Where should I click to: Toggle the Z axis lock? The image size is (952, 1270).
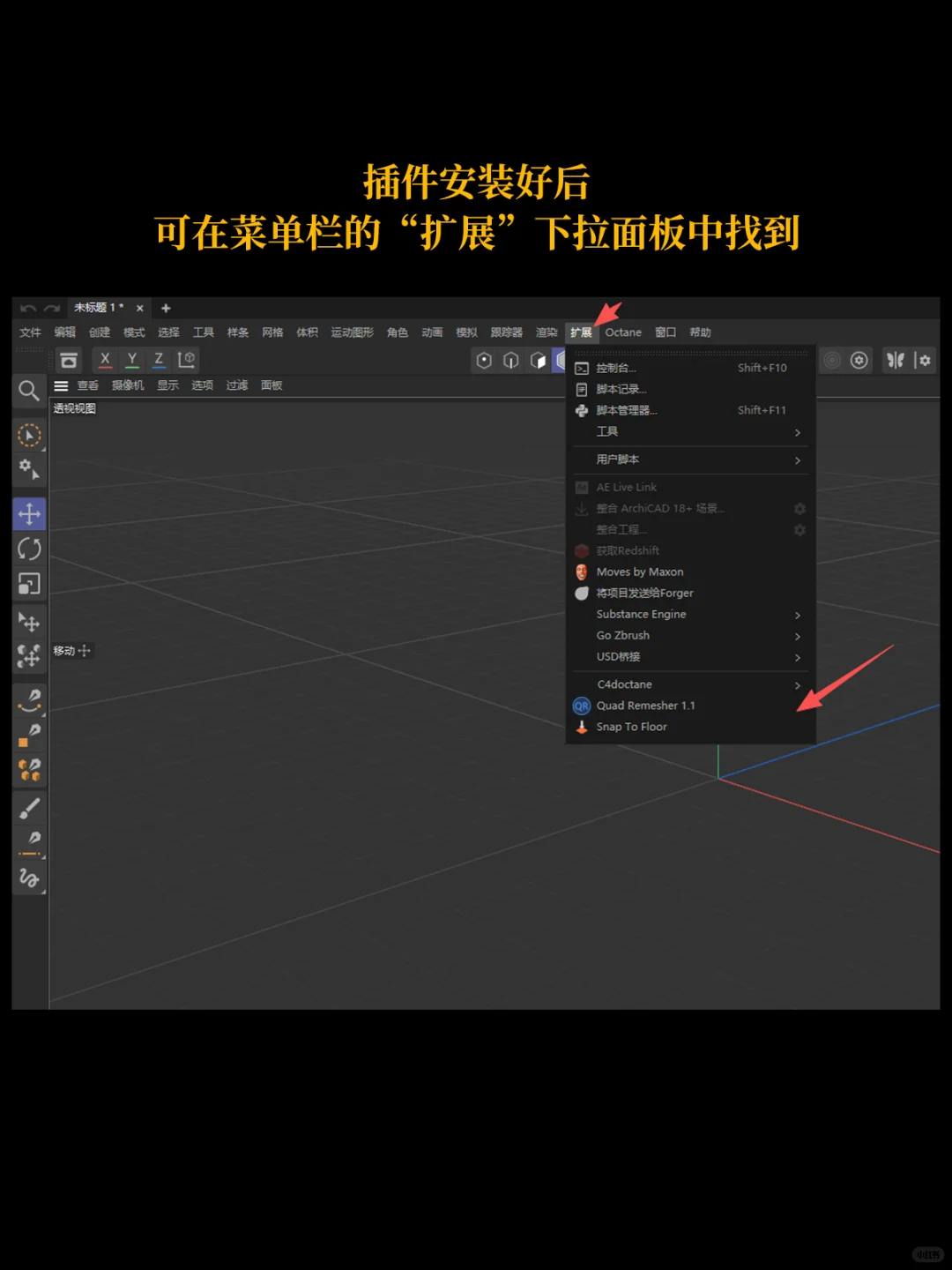click(x=158, y=360)
